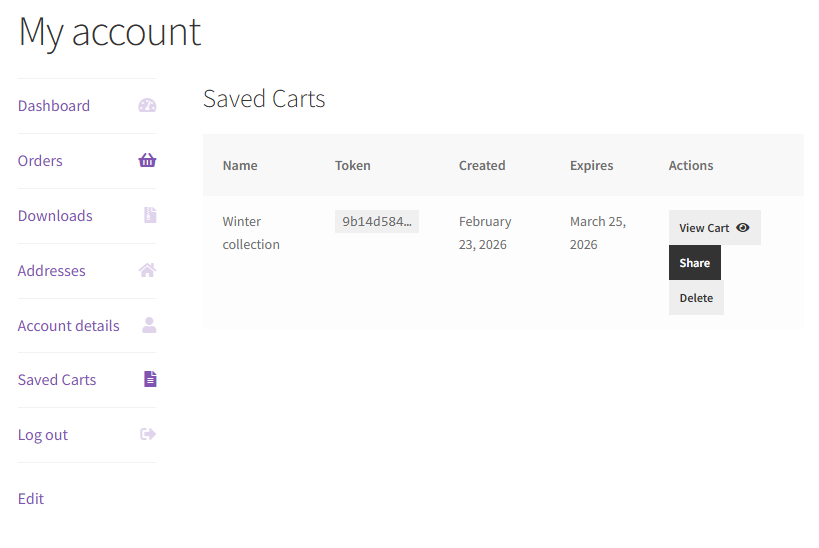Screen dimensions: 819x548
Task: Open the Addresses text link
Action: coord(51,271)
